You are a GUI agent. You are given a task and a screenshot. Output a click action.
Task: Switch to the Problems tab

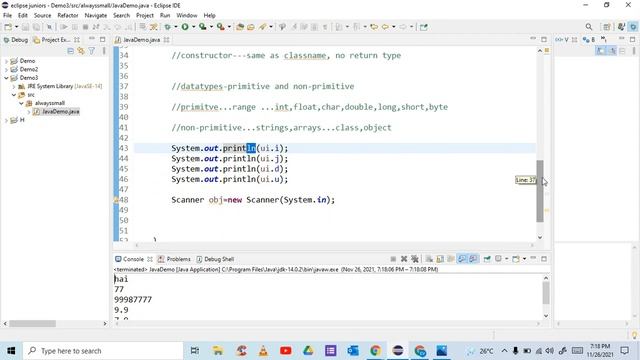[x=174, y=259]
